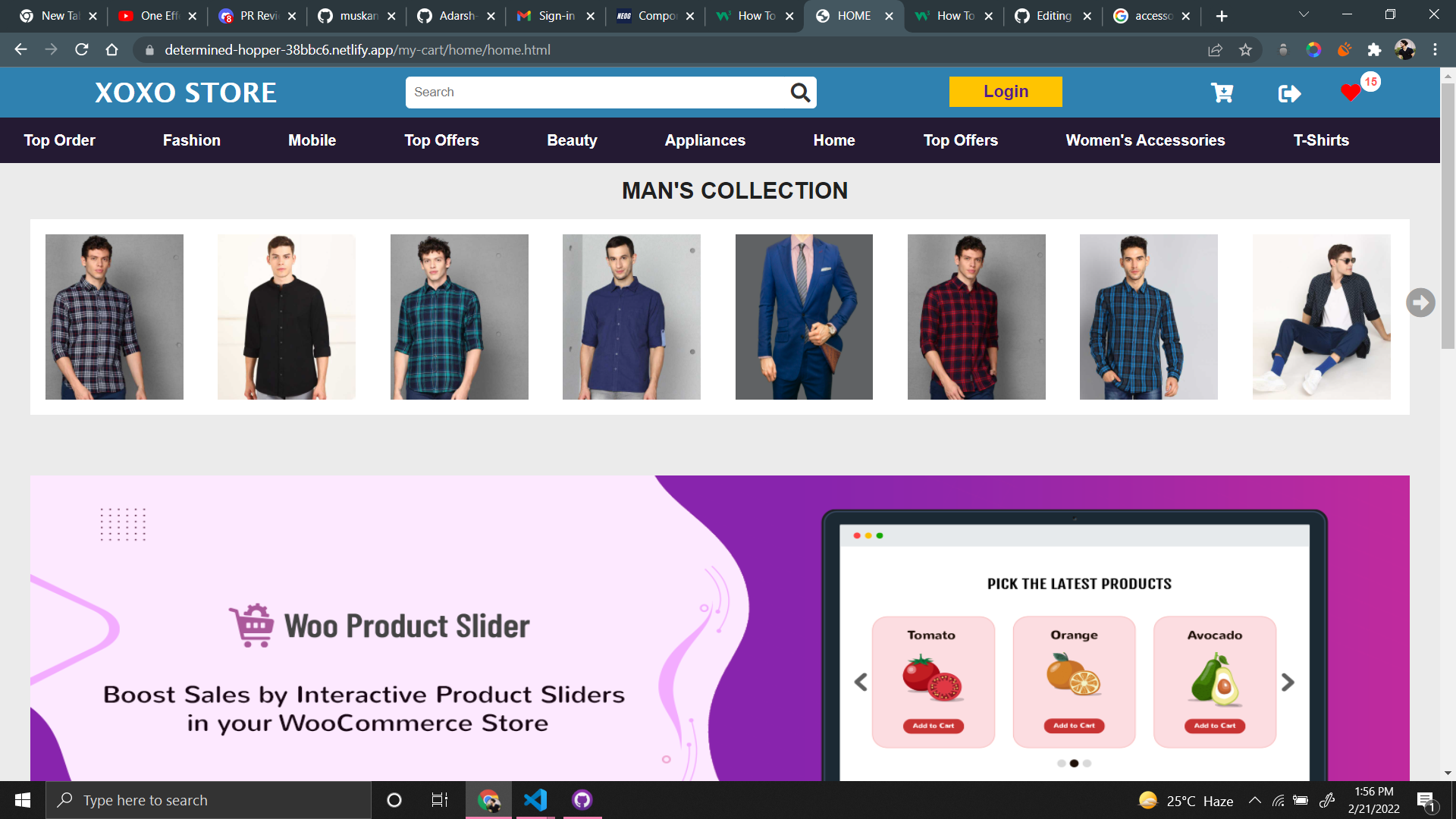
Task: Click the sign-out arrow icon
Action: pyautogui.click(x=1288, y=93)
